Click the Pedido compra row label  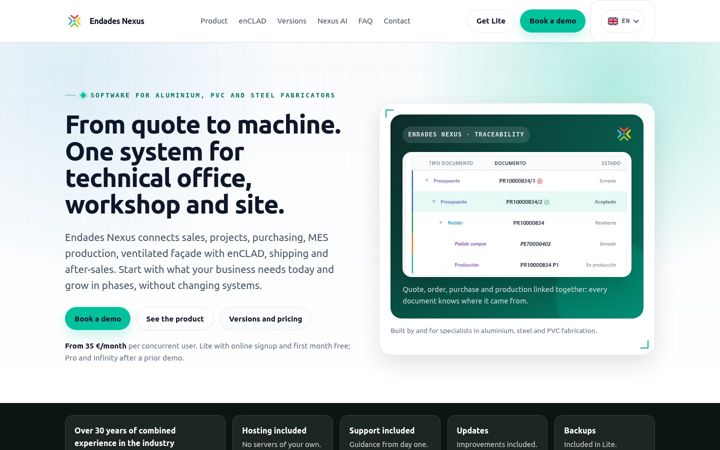tap(470, 244)
